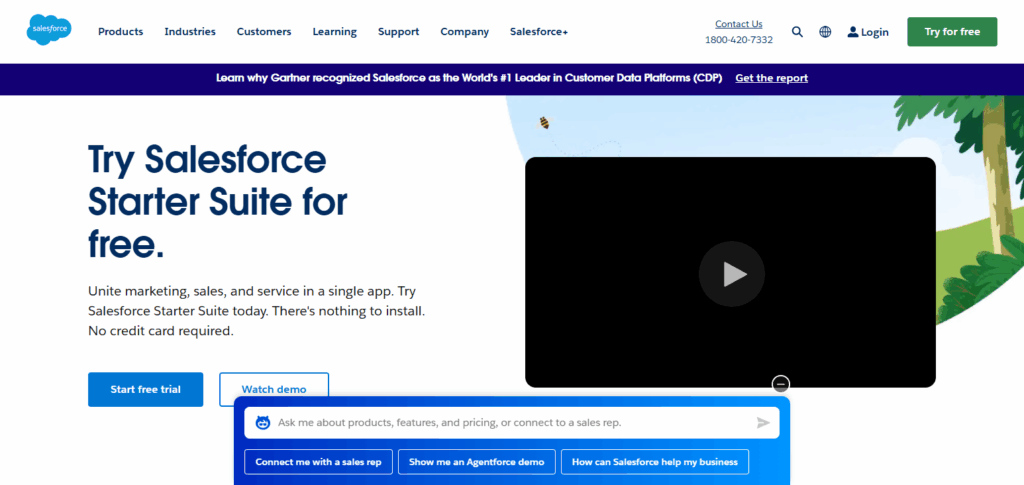Screen dimensions: 1024x485
Task: Click the Agentforce bot icon in chat box
Action: (x=263, y=423)
